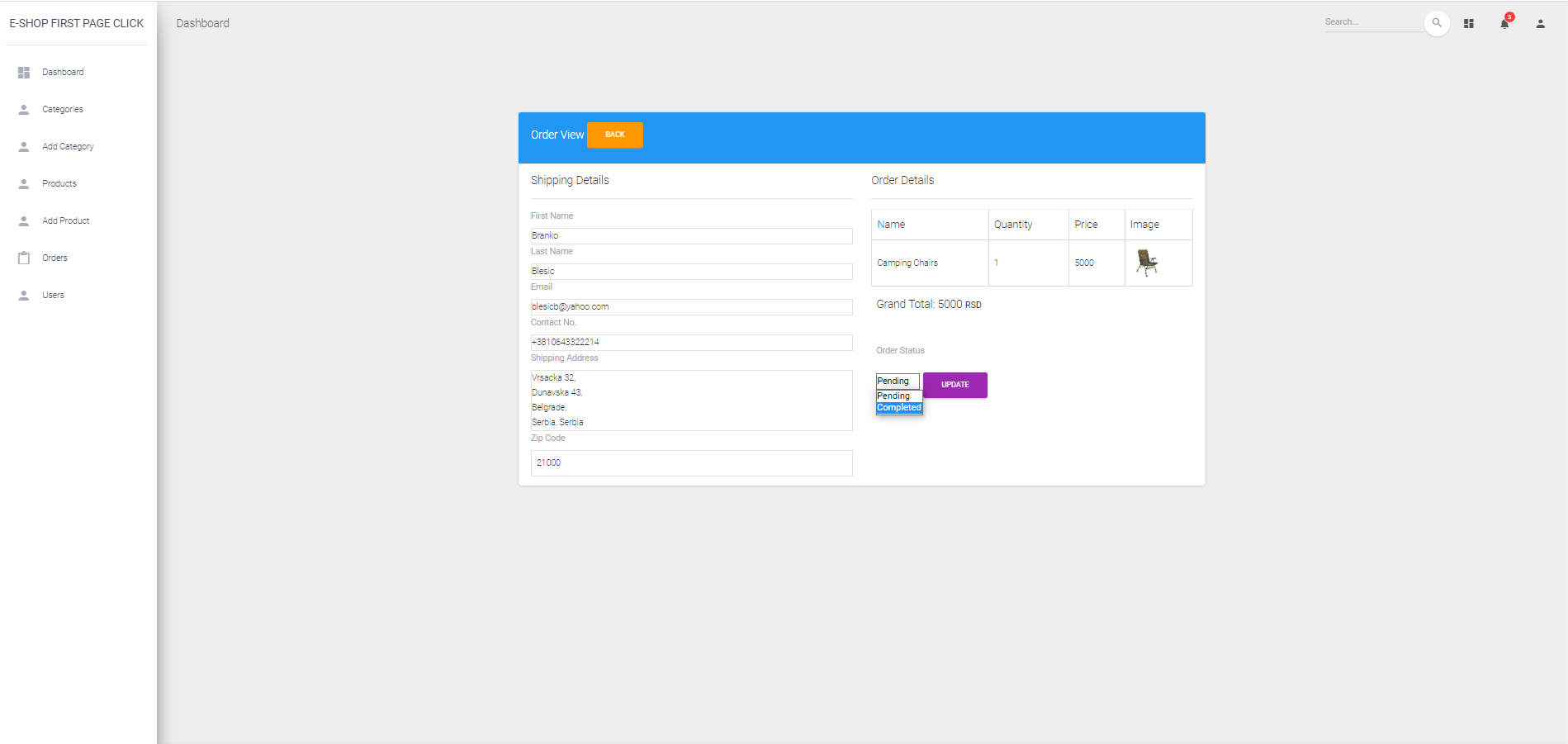This screenshot has height=744, width=1568.
Task: Select the Add Category sidebar icon
Action: pos(23,146)
